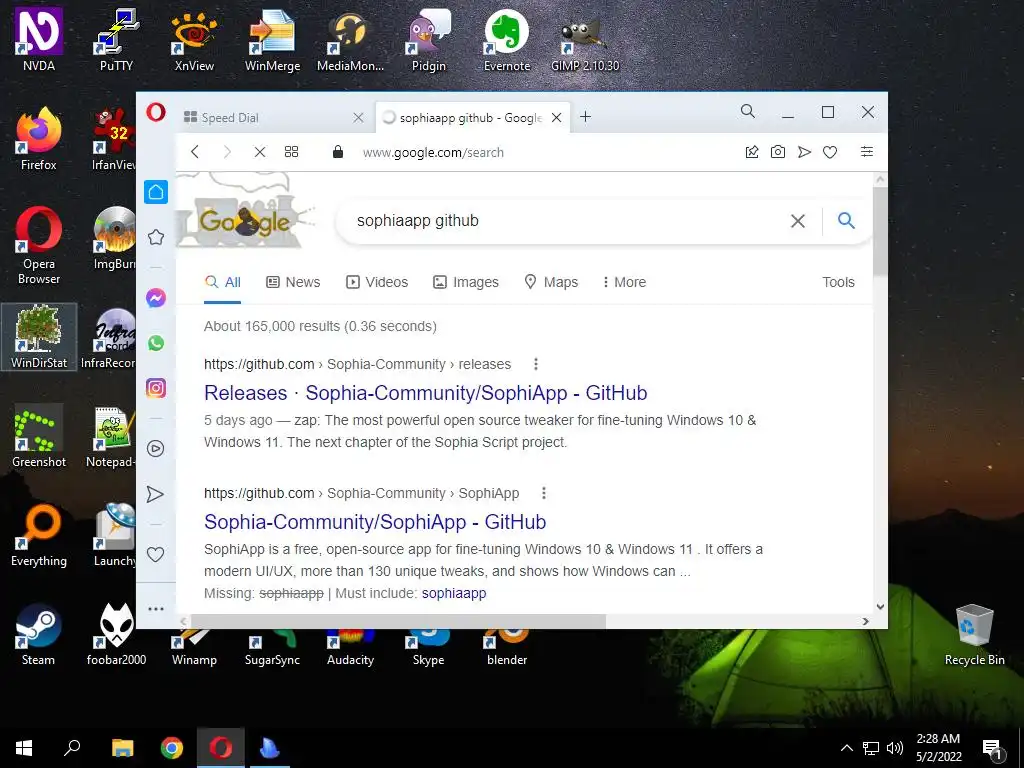1024x768 pixels.
Task: Show hidden tray icons chevron
Action: 846,748
